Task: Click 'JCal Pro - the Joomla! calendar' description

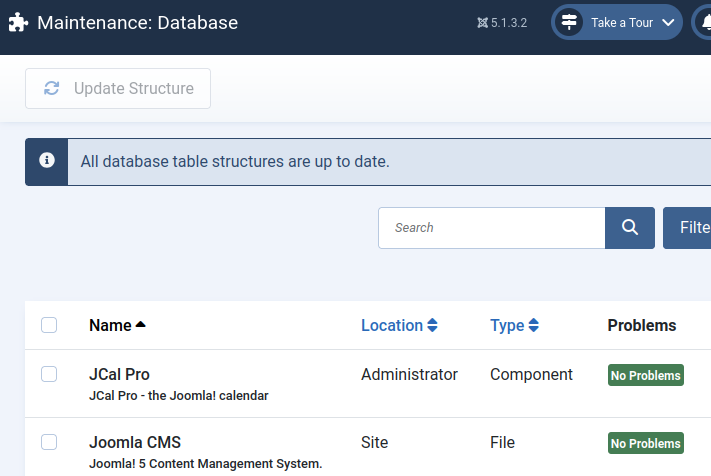Action: tap(179, 396)
